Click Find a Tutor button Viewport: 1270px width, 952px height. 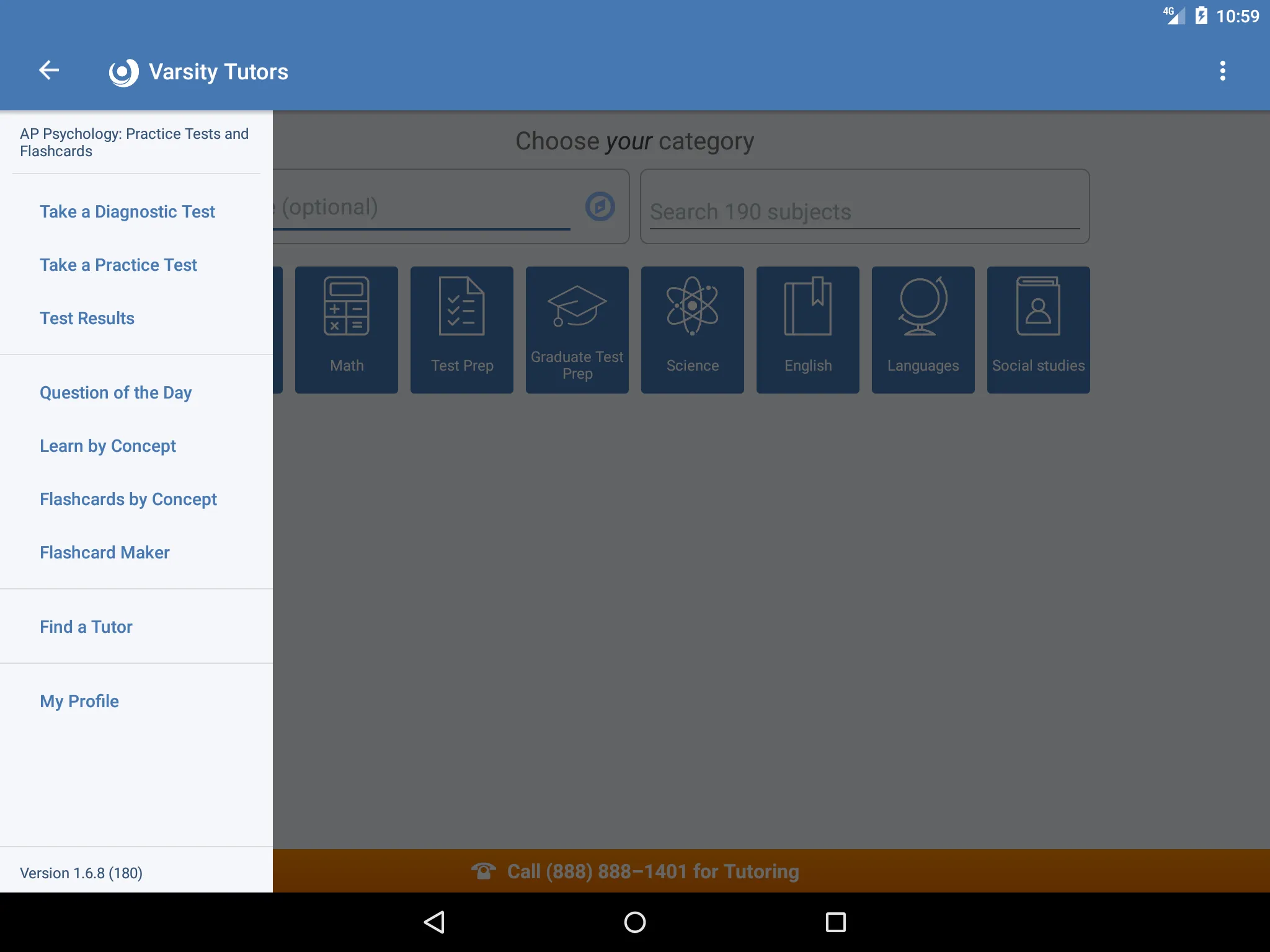(x=86, y=627)
